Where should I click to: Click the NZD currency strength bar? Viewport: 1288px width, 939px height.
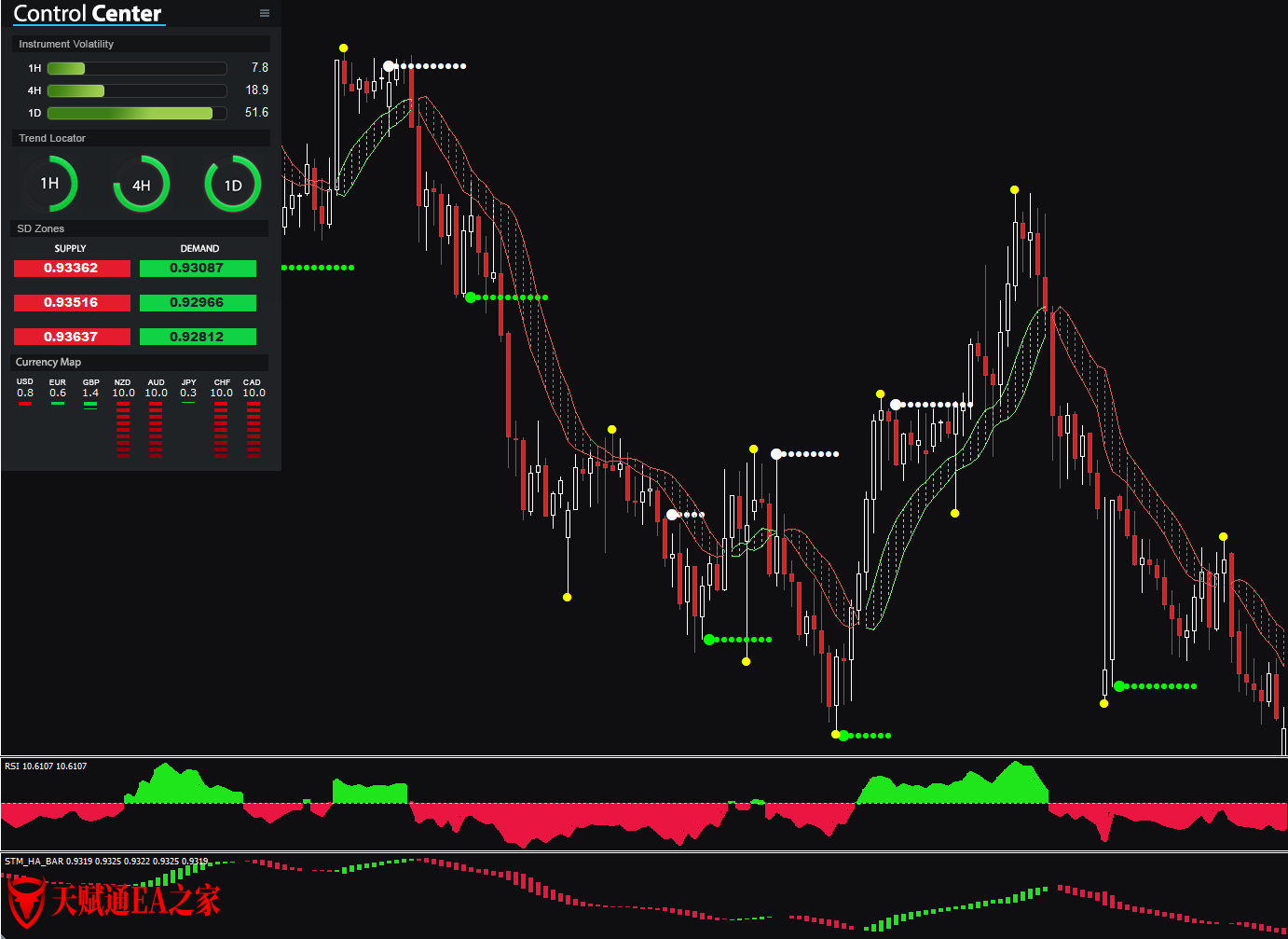tap(123, 430)
